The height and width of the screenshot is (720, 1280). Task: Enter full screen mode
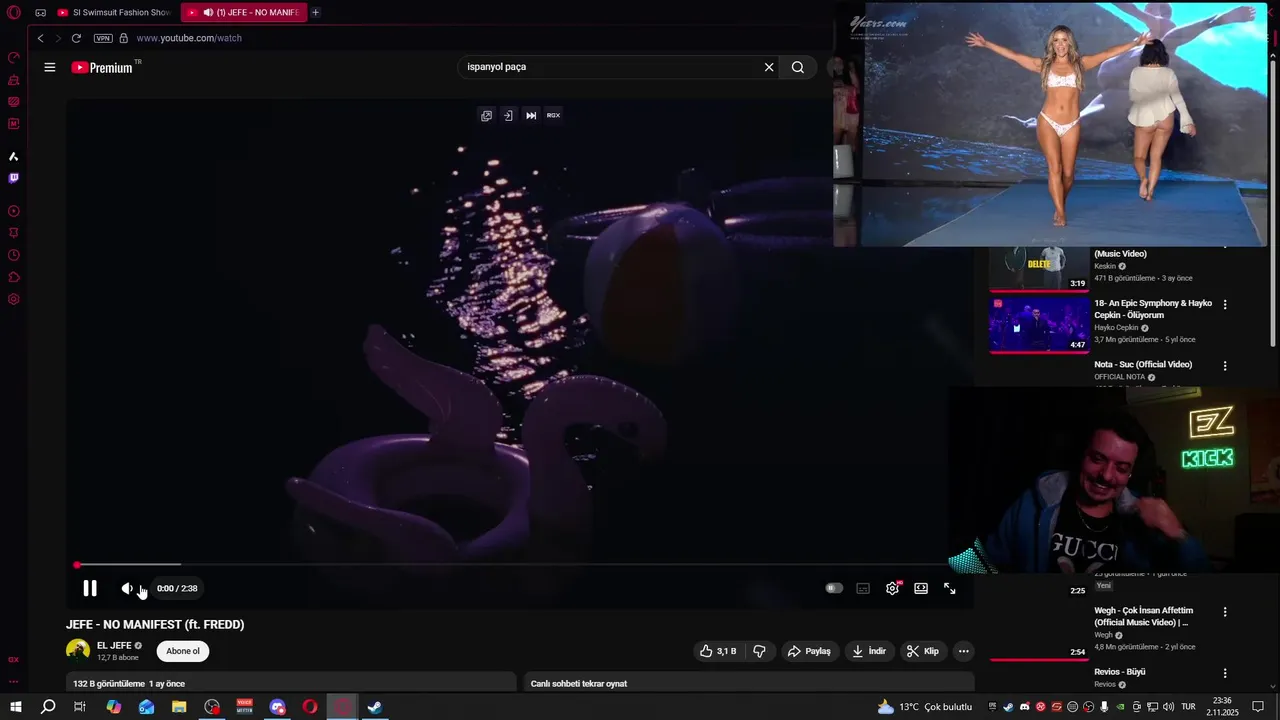[950, 589]
